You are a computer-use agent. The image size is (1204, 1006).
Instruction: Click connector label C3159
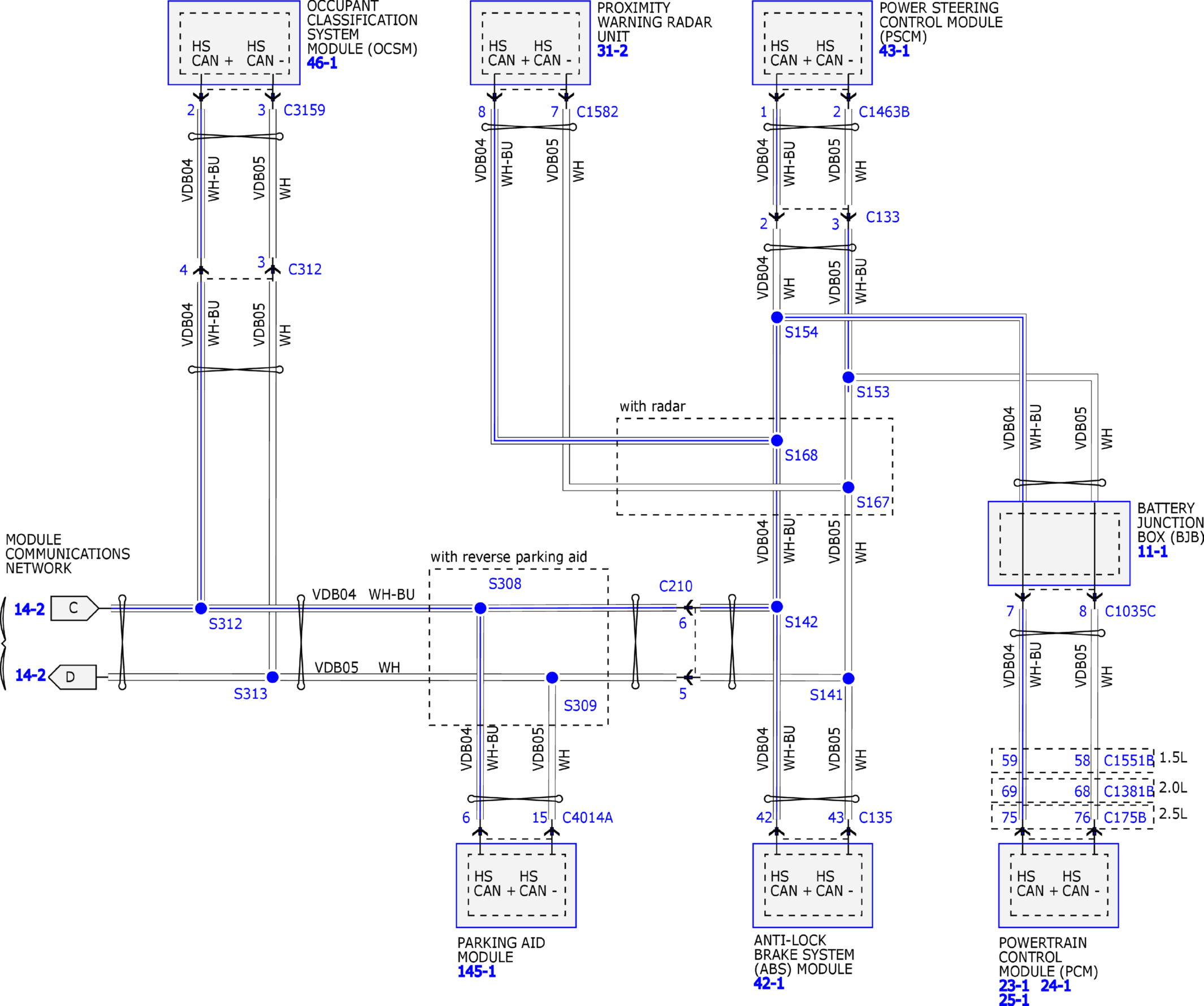pyautogui.click(x=304, y=110)
